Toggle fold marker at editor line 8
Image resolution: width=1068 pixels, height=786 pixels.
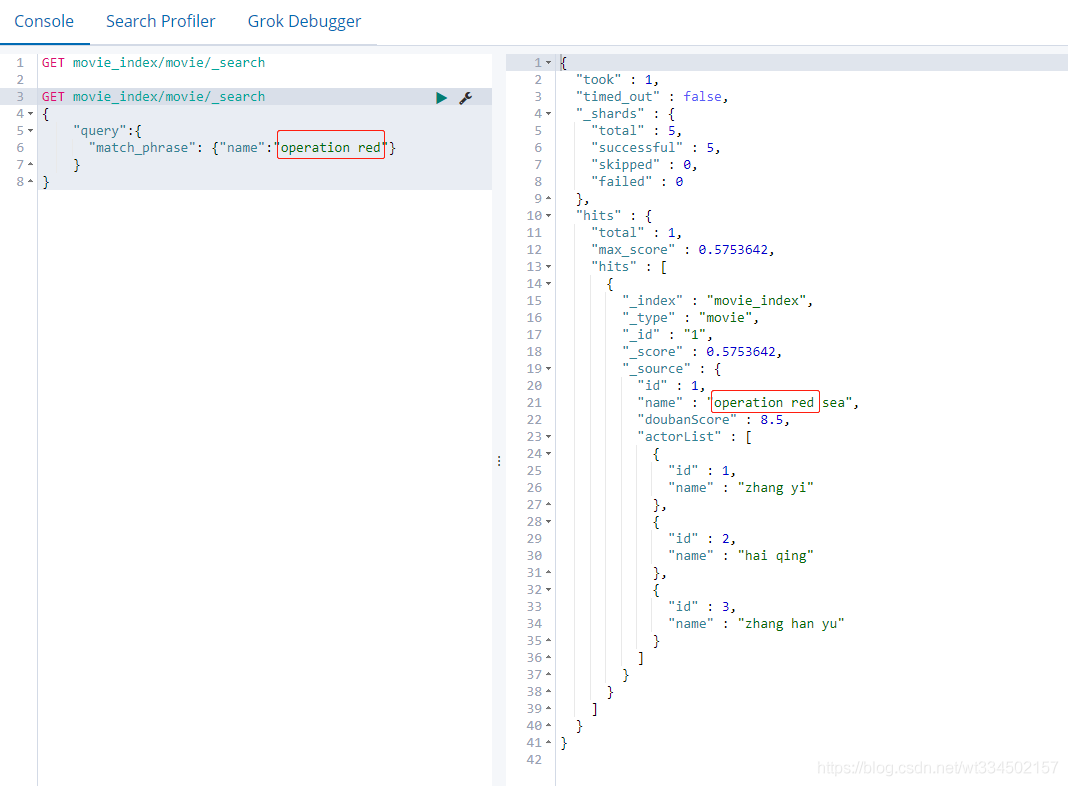click(31, 181)
